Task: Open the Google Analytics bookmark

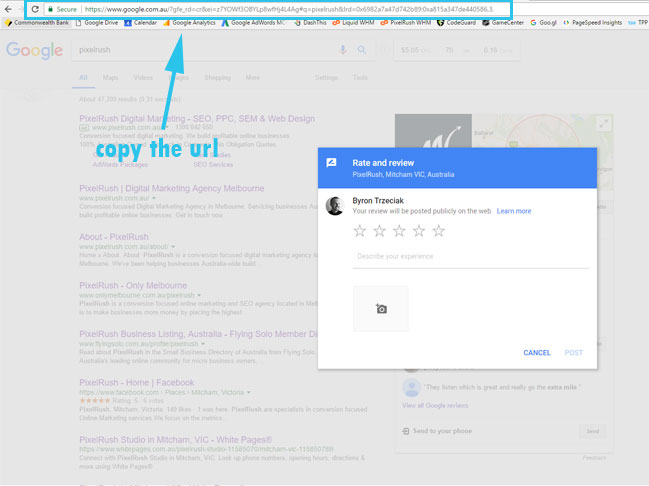Action: click(189, 23)
